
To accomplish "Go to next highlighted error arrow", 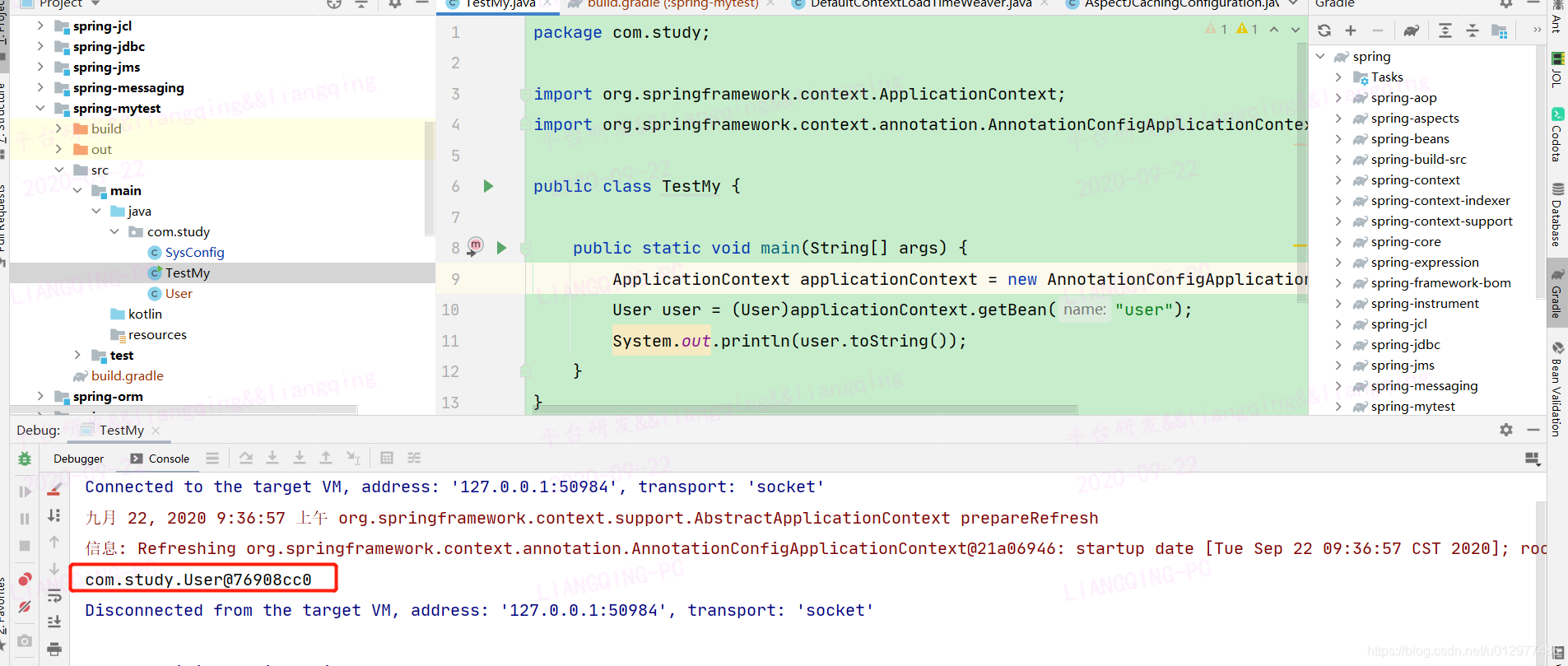I will point(1296,30).
